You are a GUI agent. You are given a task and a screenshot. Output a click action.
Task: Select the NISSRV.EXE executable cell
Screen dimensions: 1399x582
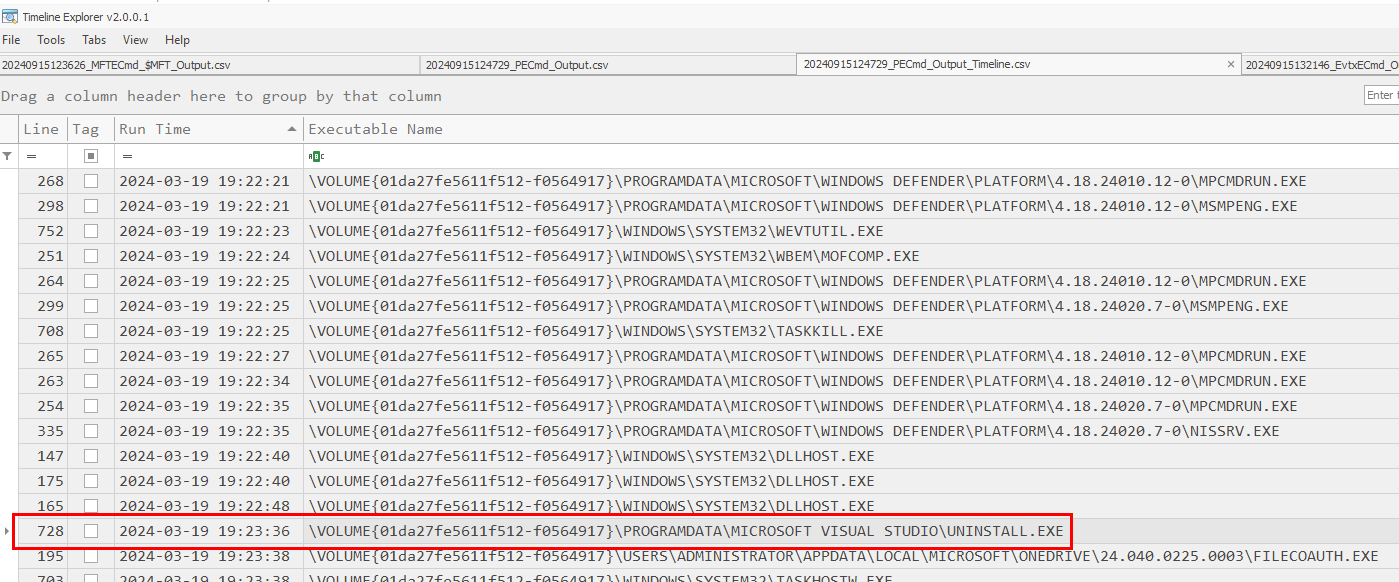pyautogui.click(x=851, y=431)
